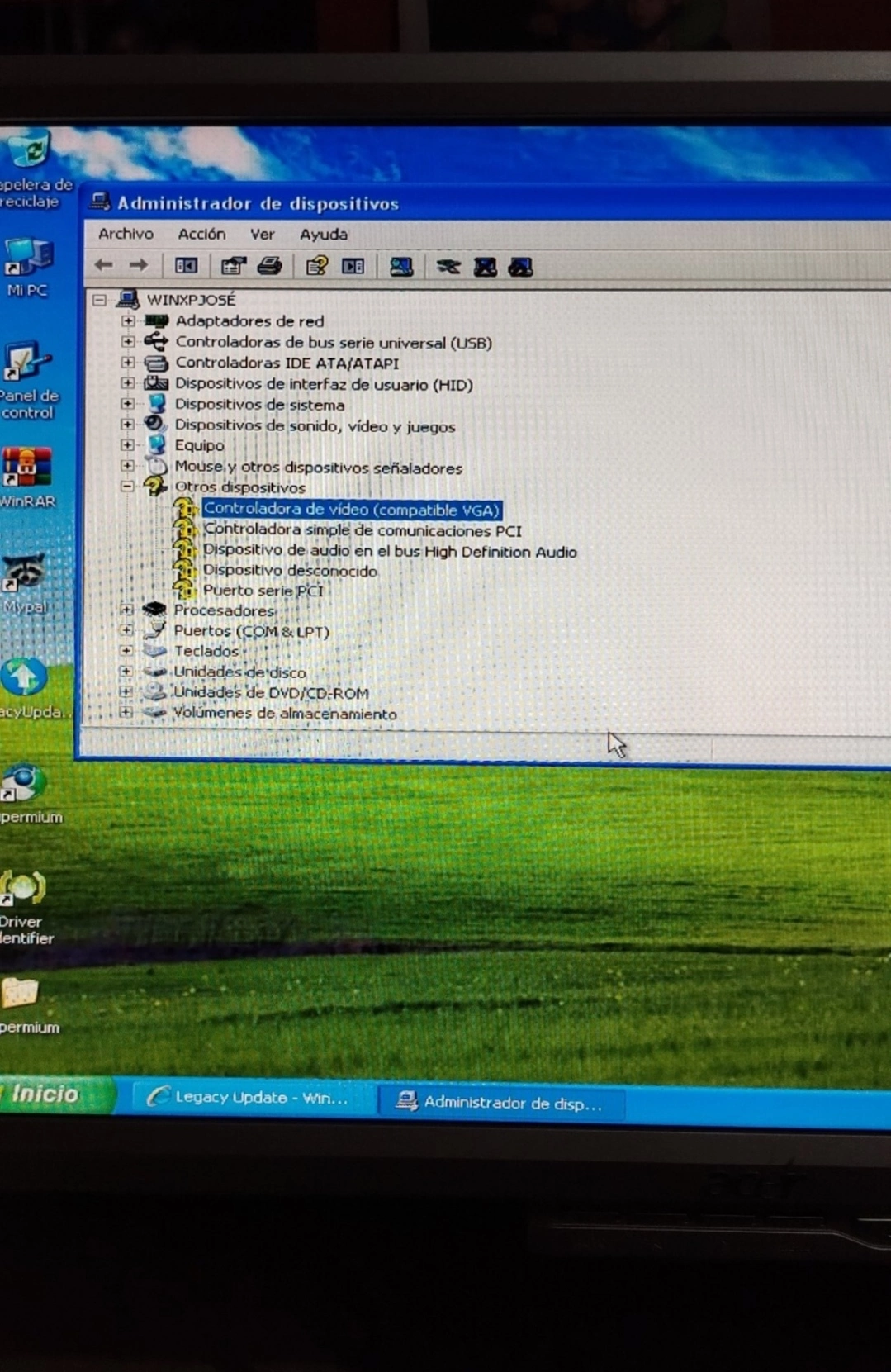Click the yellow warning icon of Puerto serie PCI
The height and width of the screenshot is (1372, 891).
click(185, 590)
